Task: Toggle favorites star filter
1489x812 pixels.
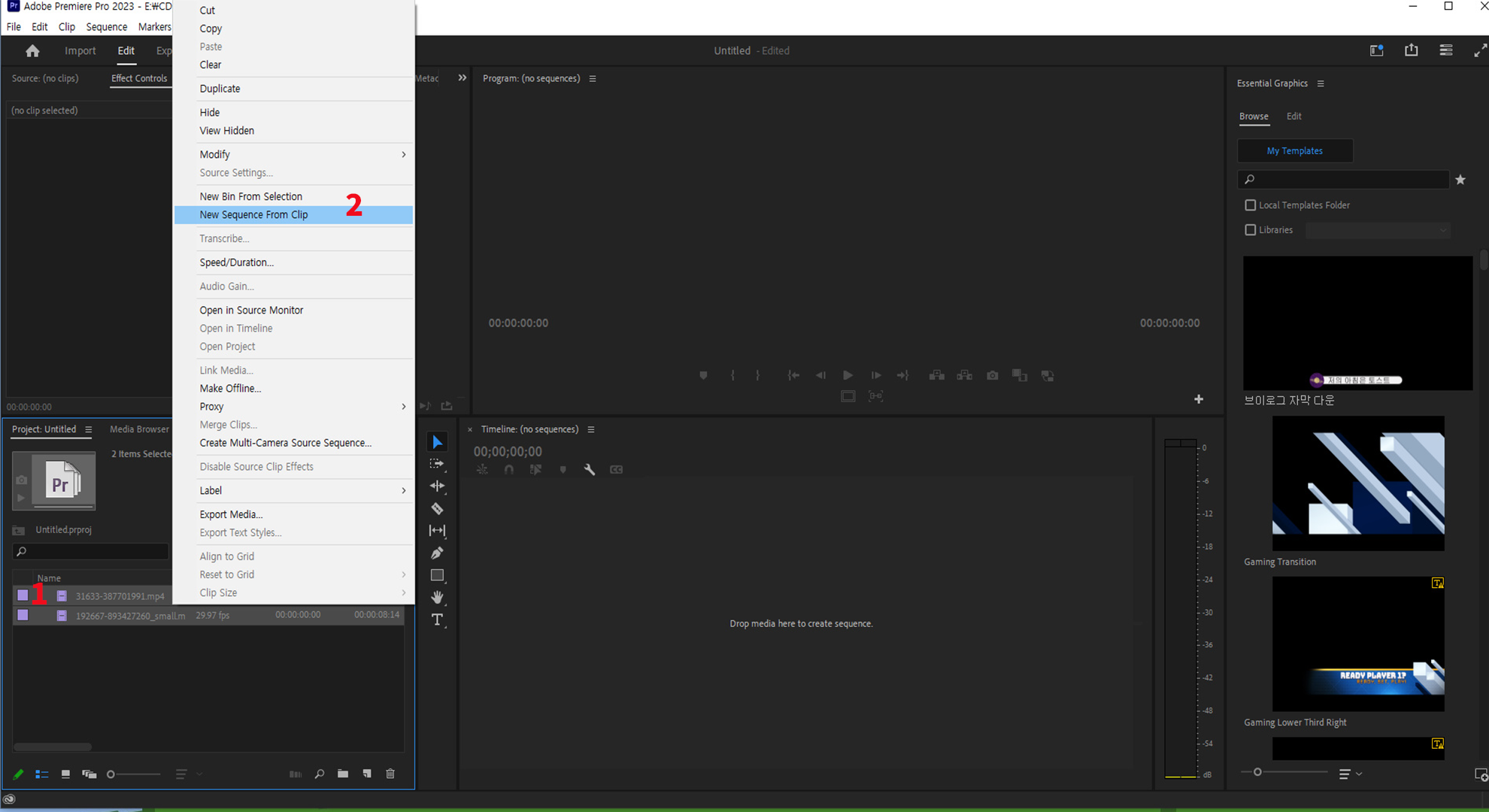Action: [x=1460, y=180]
